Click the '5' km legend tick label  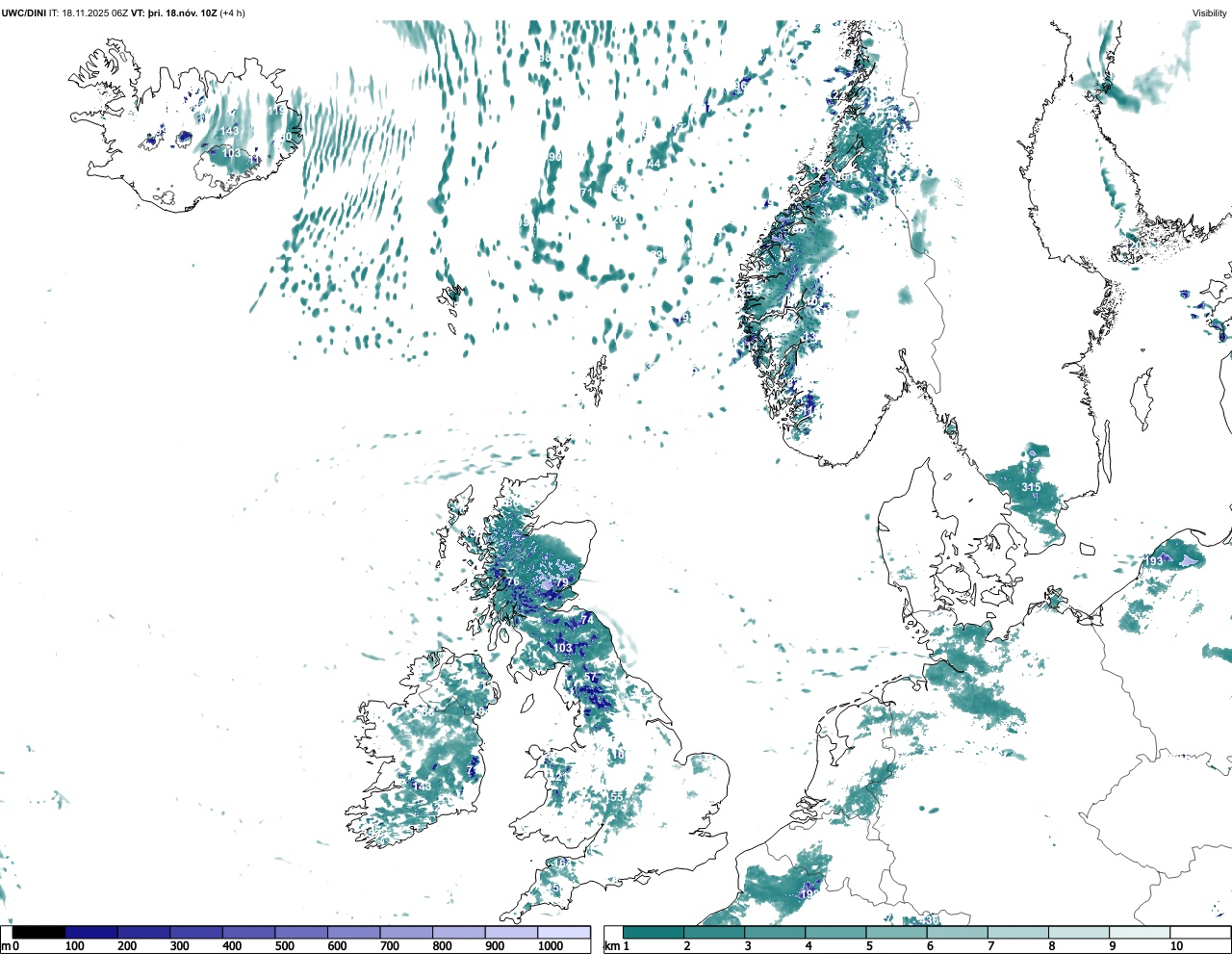[869, 946]
